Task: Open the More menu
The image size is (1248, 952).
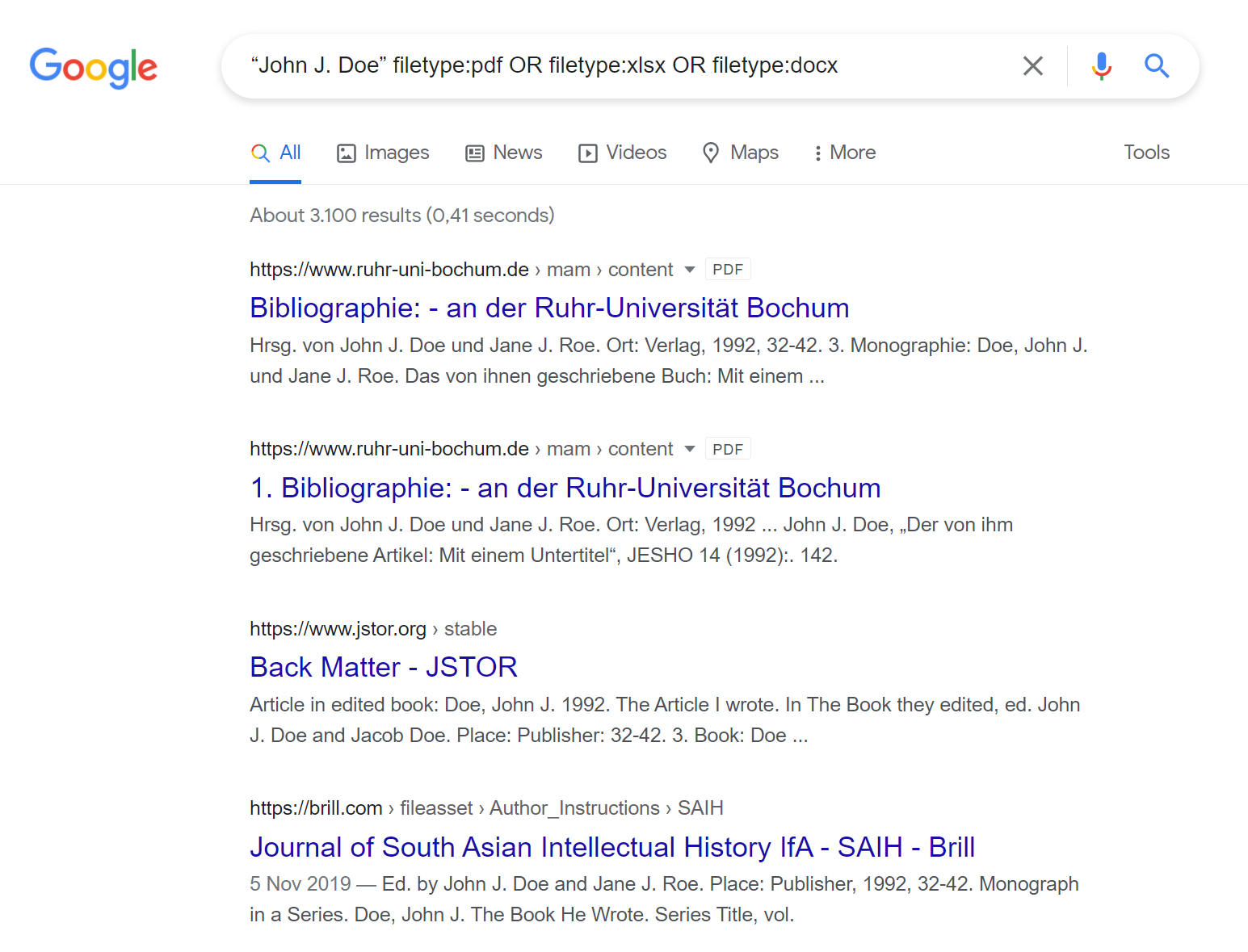Action: [845, 153]
